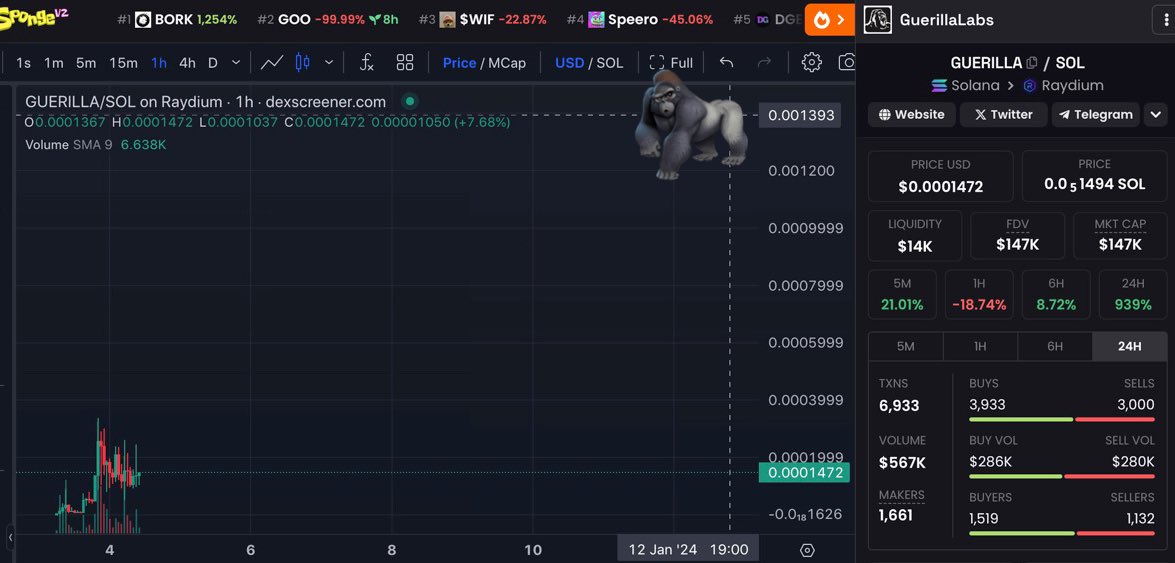Select the 15m timeframe

click(123, 63)
